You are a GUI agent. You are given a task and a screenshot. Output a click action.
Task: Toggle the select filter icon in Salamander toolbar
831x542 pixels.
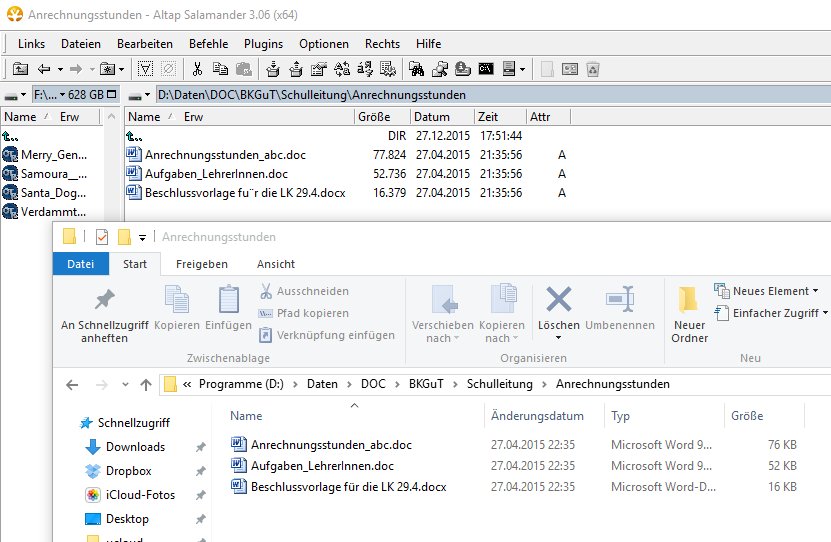coord(145,69)
